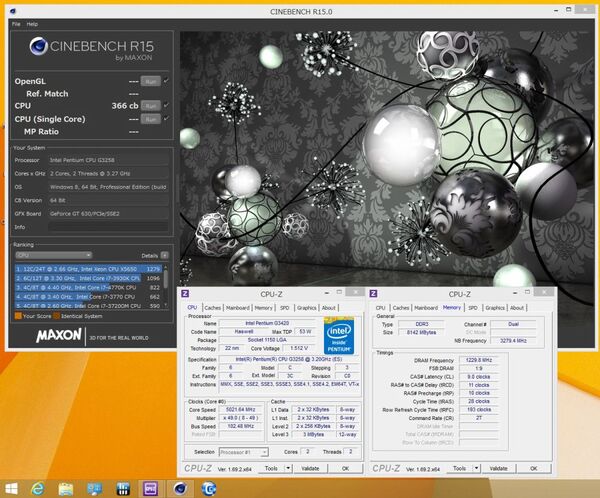Click Validate in left CPU-Z window

pos(310,468)
